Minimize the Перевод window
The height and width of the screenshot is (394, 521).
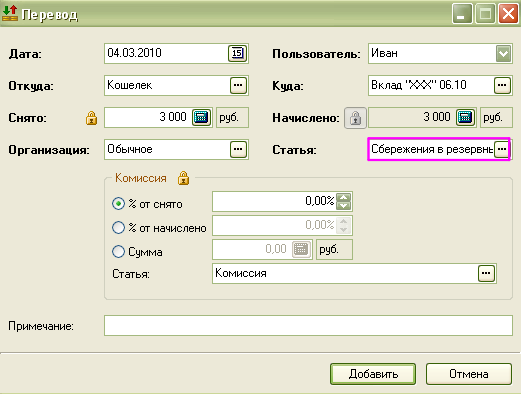[462, 14]
